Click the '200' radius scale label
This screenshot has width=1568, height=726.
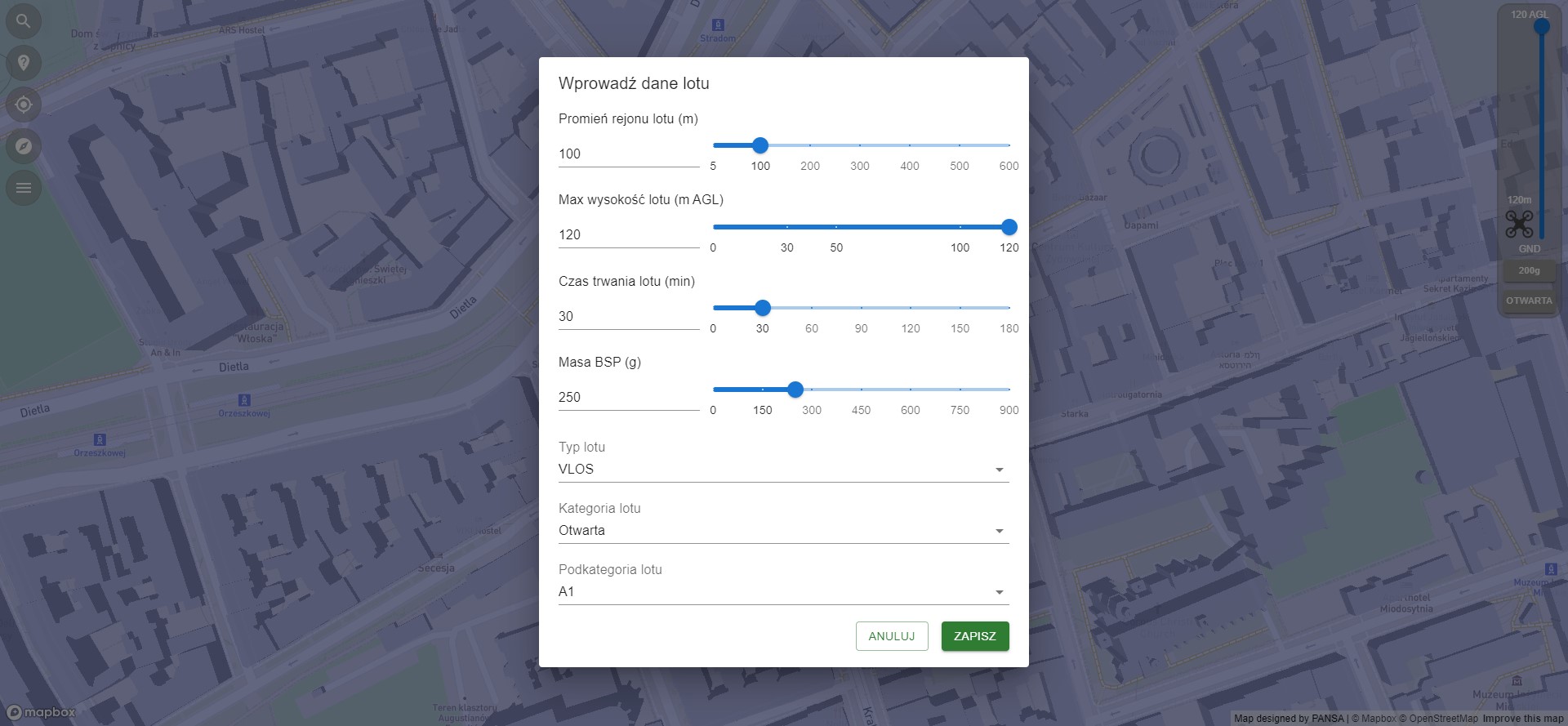(810, 166)
